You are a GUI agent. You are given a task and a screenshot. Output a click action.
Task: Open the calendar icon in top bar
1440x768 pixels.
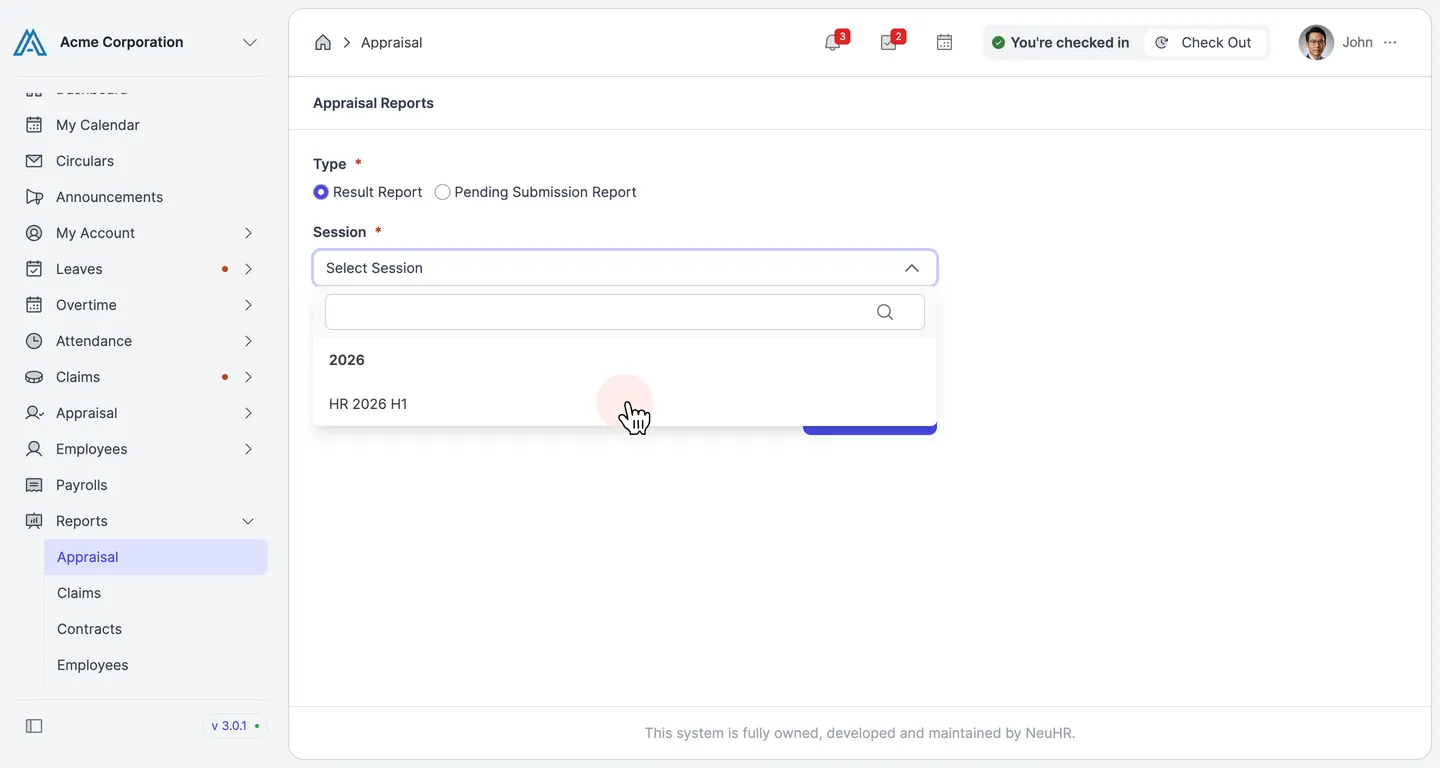pyautogui.click(x=944, y=43)
